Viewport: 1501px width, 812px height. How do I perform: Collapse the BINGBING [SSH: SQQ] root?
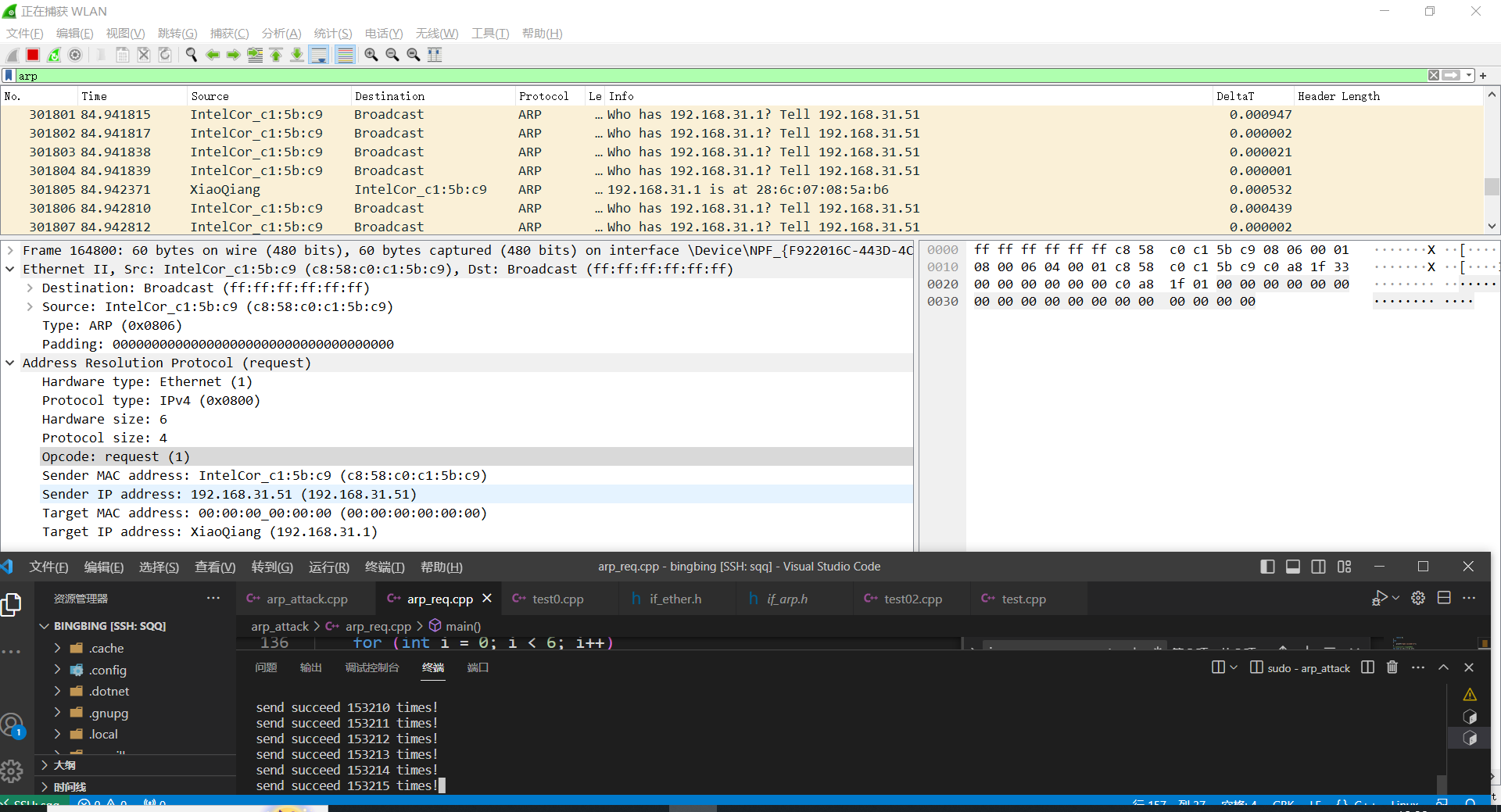(x=45, y=627)
